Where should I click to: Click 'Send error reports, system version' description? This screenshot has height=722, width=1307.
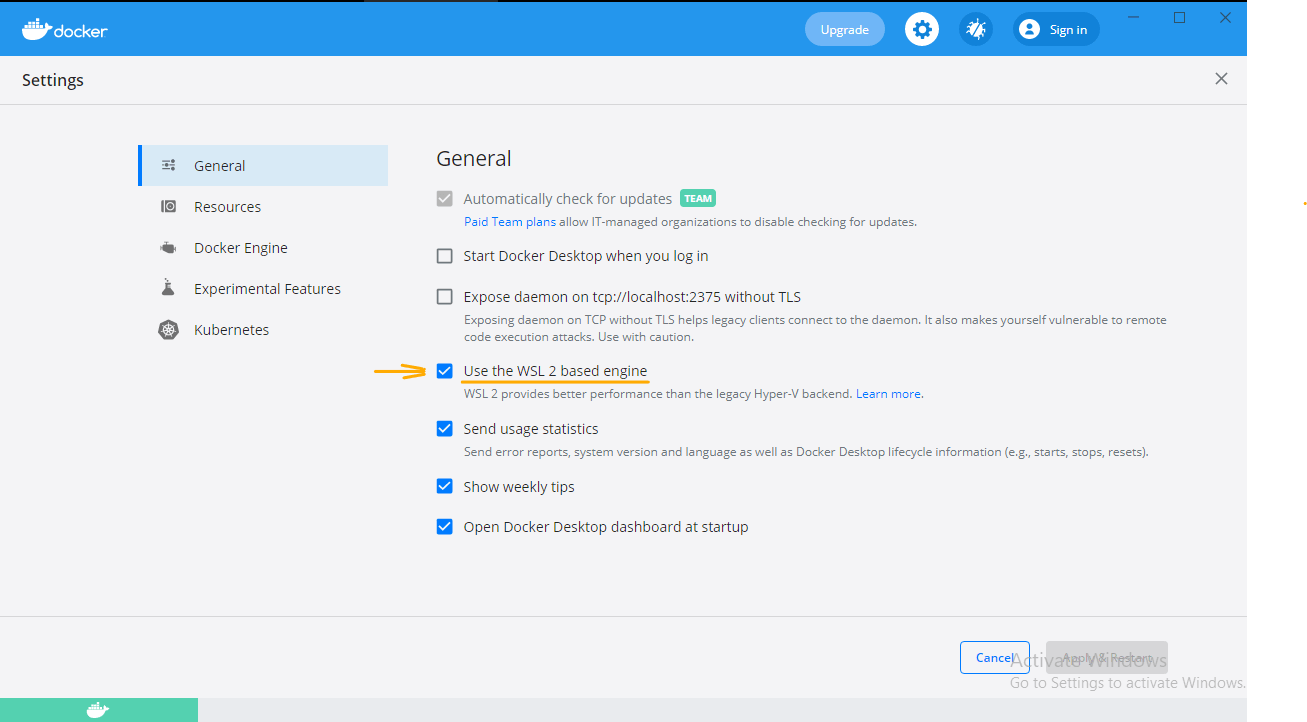pos(806,452)
